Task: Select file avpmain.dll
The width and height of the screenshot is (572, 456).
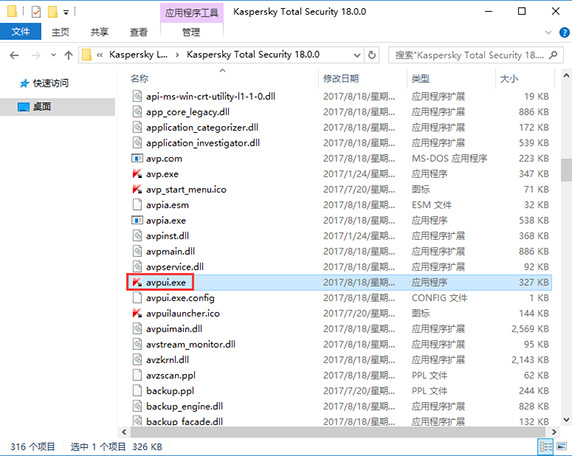Action: point(170,251)
